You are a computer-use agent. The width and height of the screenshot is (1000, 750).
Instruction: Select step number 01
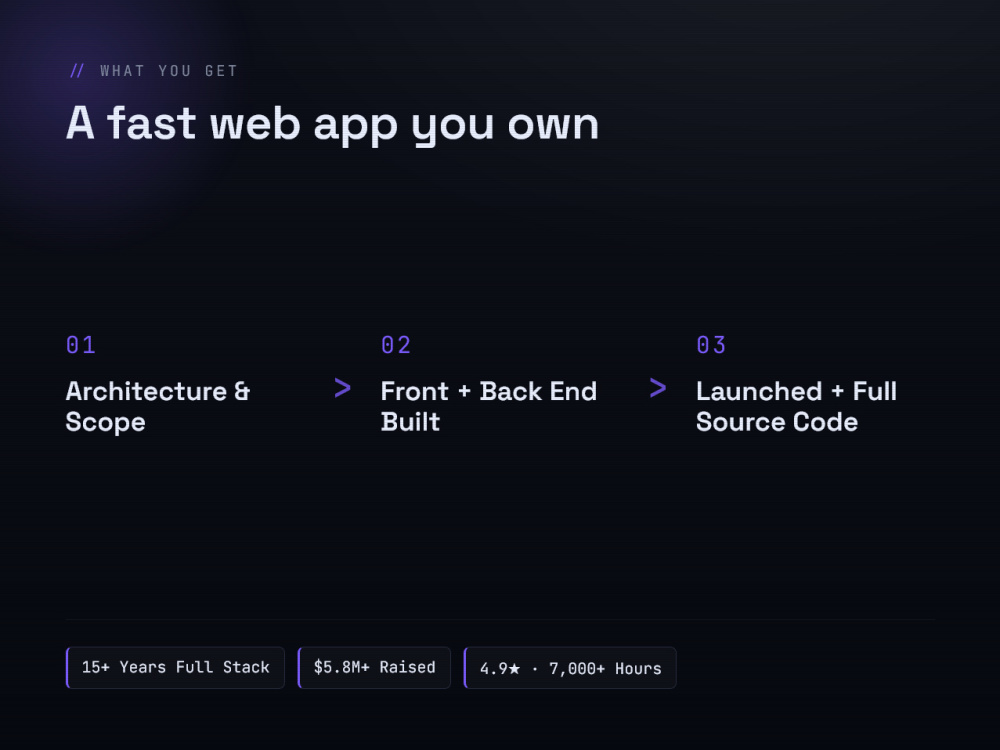pos(81,345)
